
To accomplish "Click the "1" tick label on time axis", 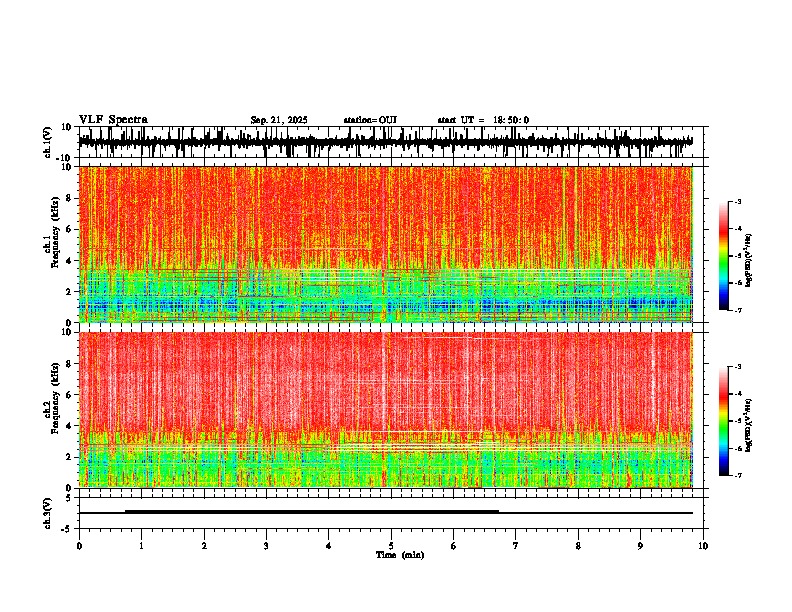I will tap(142, 546).
